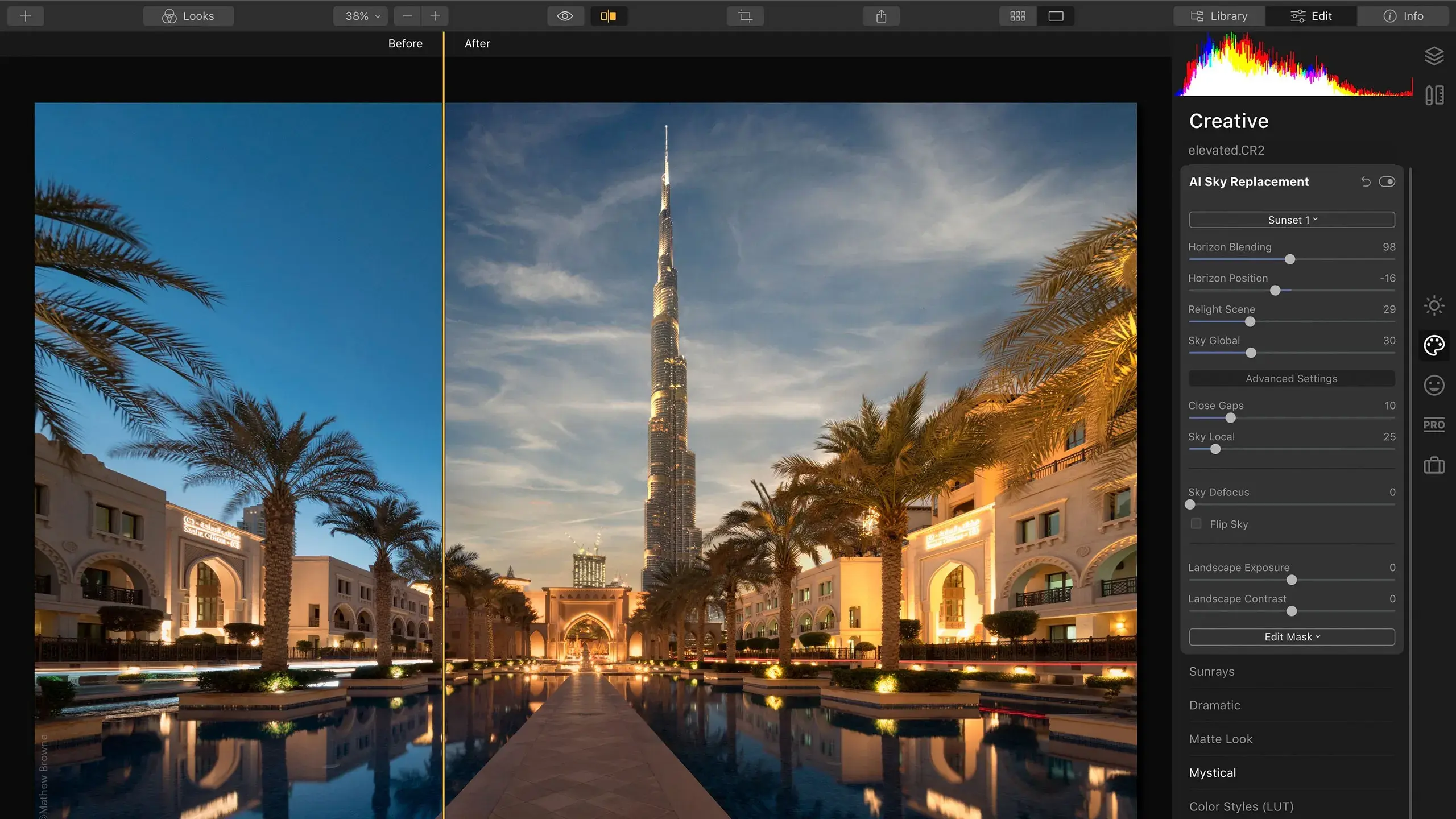
Task: Click the Relight Scene slider handle
Action: (1250, 322)
